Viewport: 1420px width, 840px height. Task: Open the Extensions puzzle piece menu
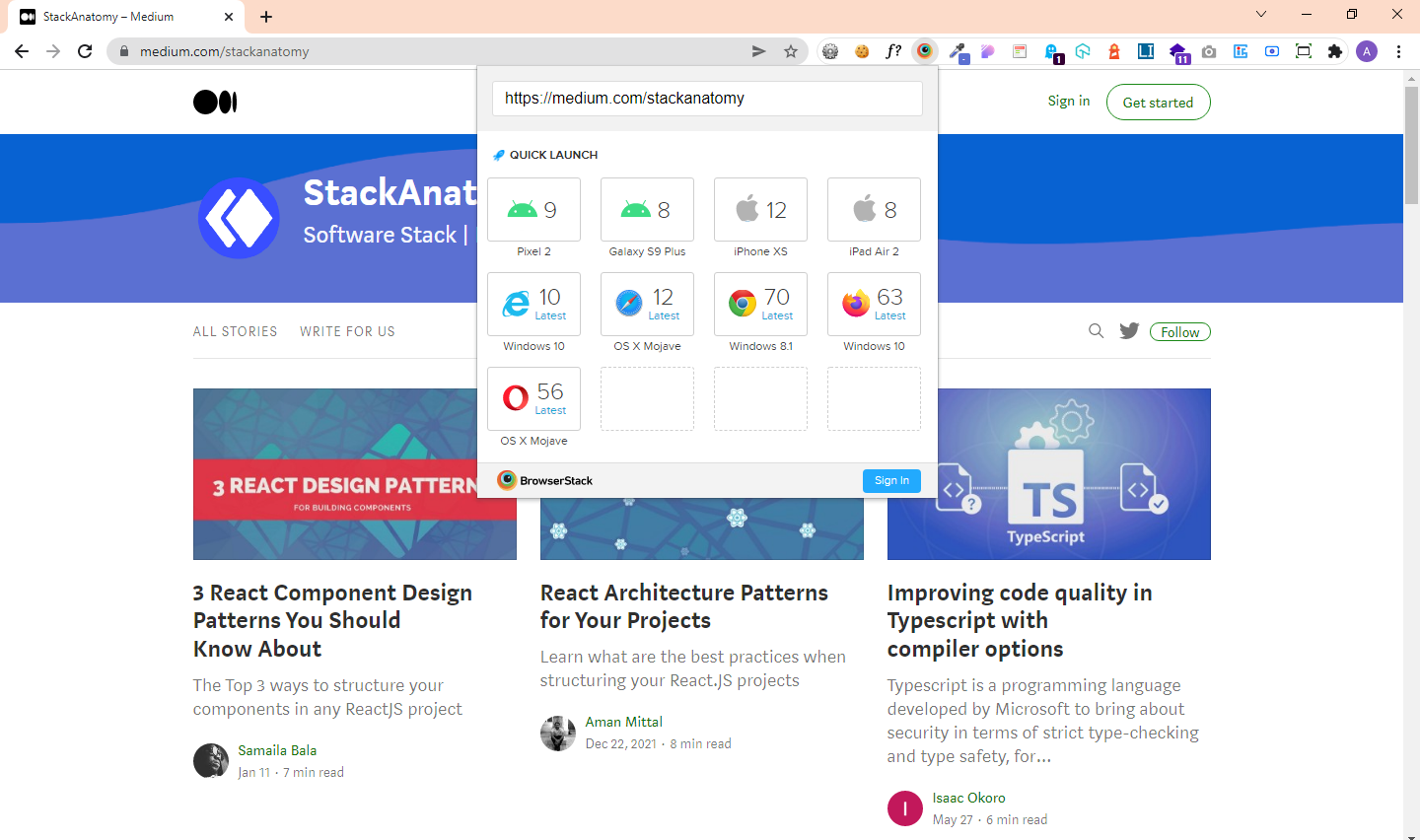1335,51
